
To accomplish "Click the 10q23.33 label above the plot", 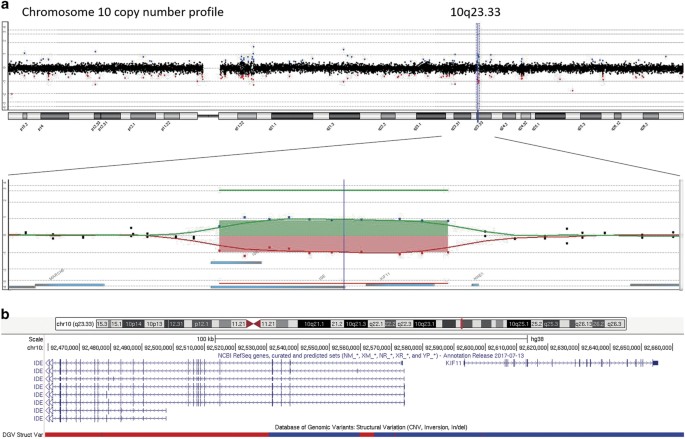I will click(x=475, y=12).
